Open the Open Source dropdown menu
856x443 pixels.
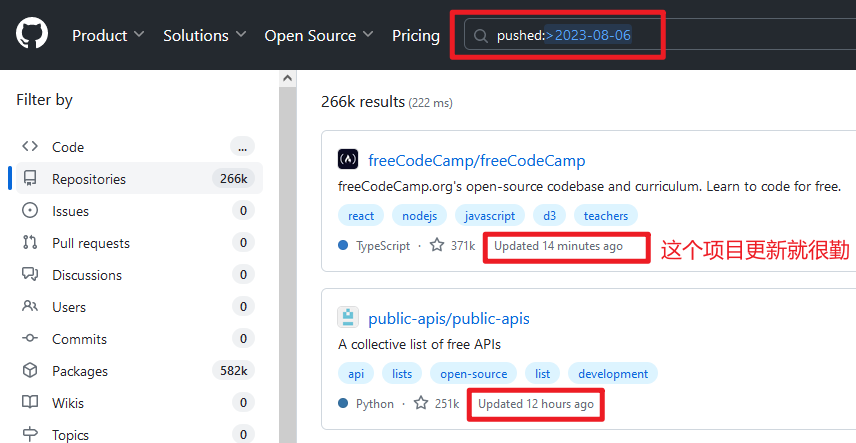tap(319, 36)
